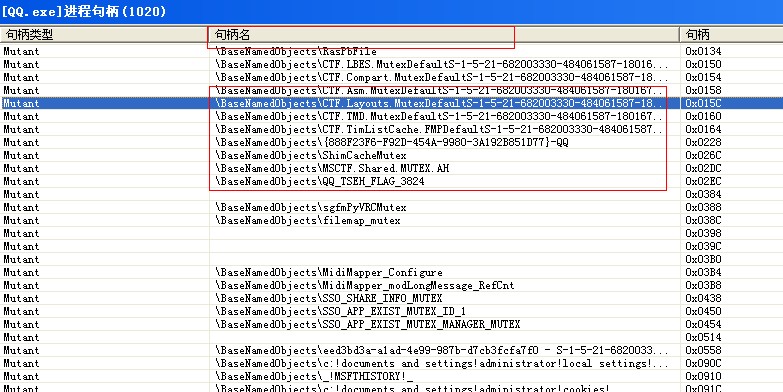783x392 pixels.
Task: Select the QQ_TSEH_FLAG_3824 handle name
Action: point(320,181)
